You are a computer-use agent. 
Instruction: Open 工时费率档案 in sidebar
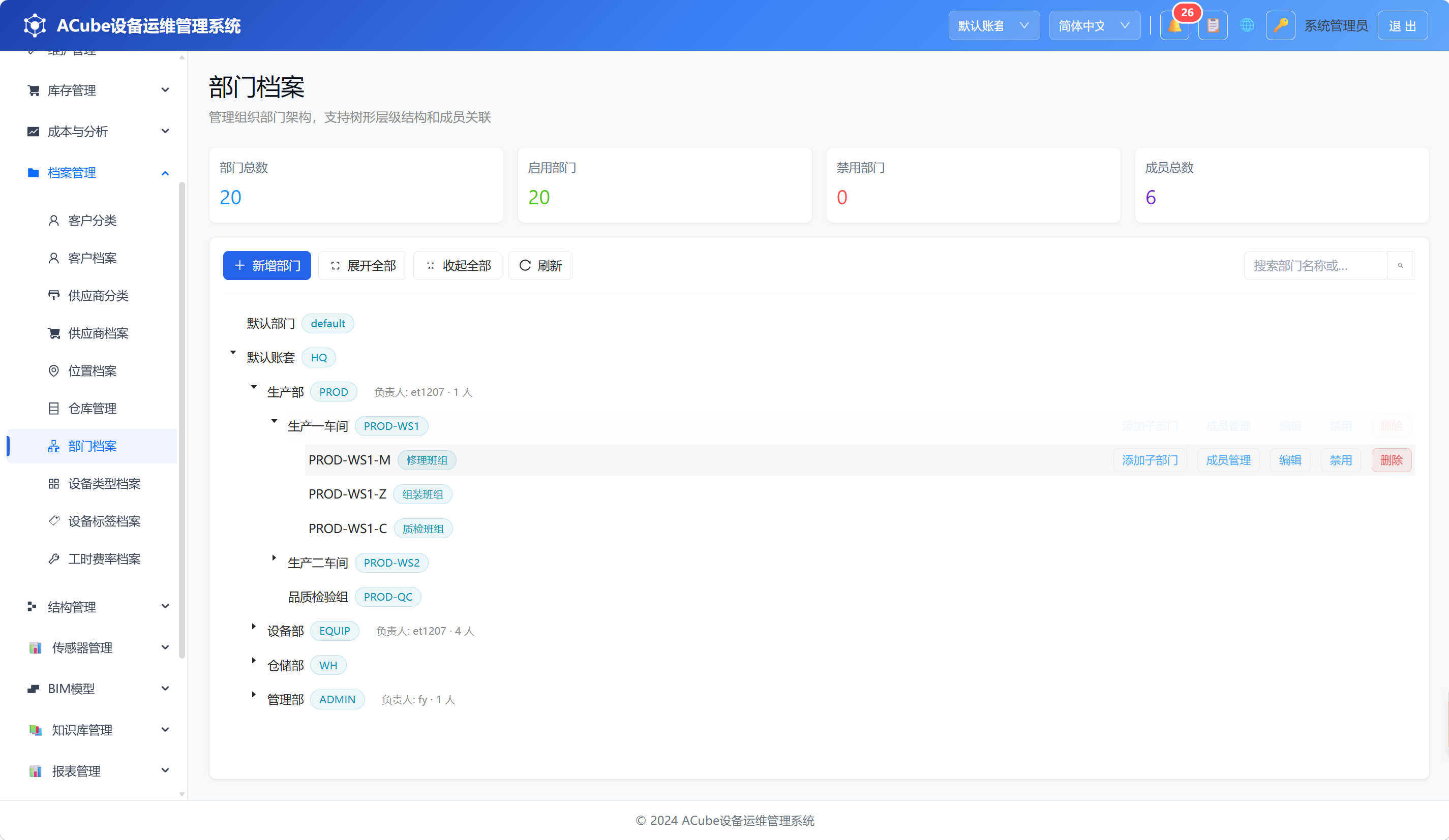tap(92, 559)
